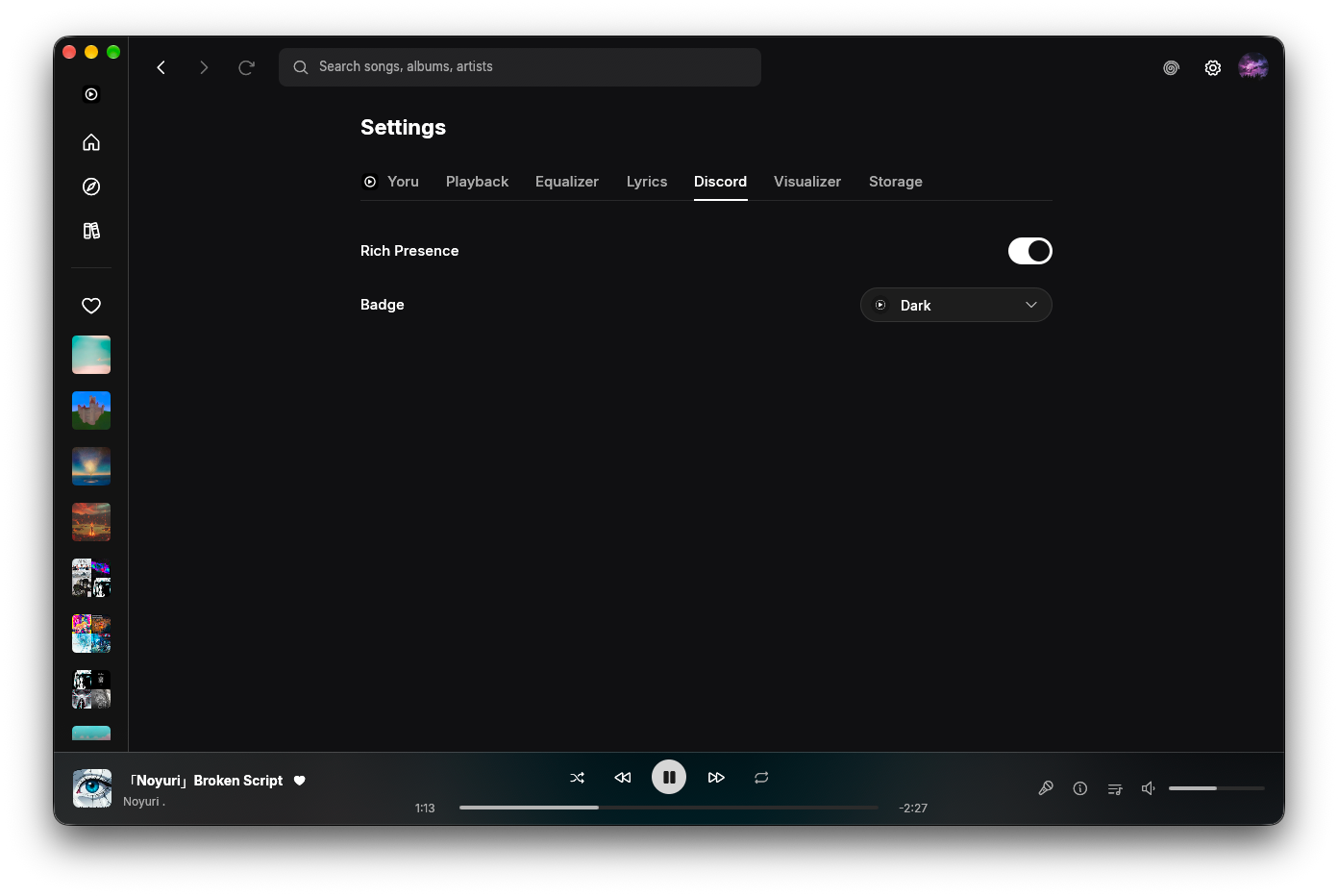Open the Home page in sidebar
The image size is (1338, 896).
[x=91, y=142]
